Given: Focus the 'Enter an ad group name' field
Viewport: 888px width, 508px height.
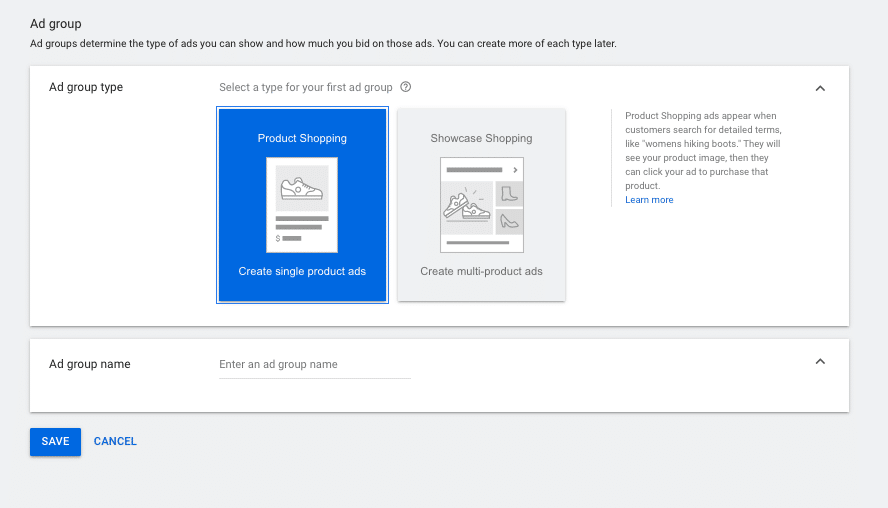Looking at the screenshot, I should (x=314, y=365).
